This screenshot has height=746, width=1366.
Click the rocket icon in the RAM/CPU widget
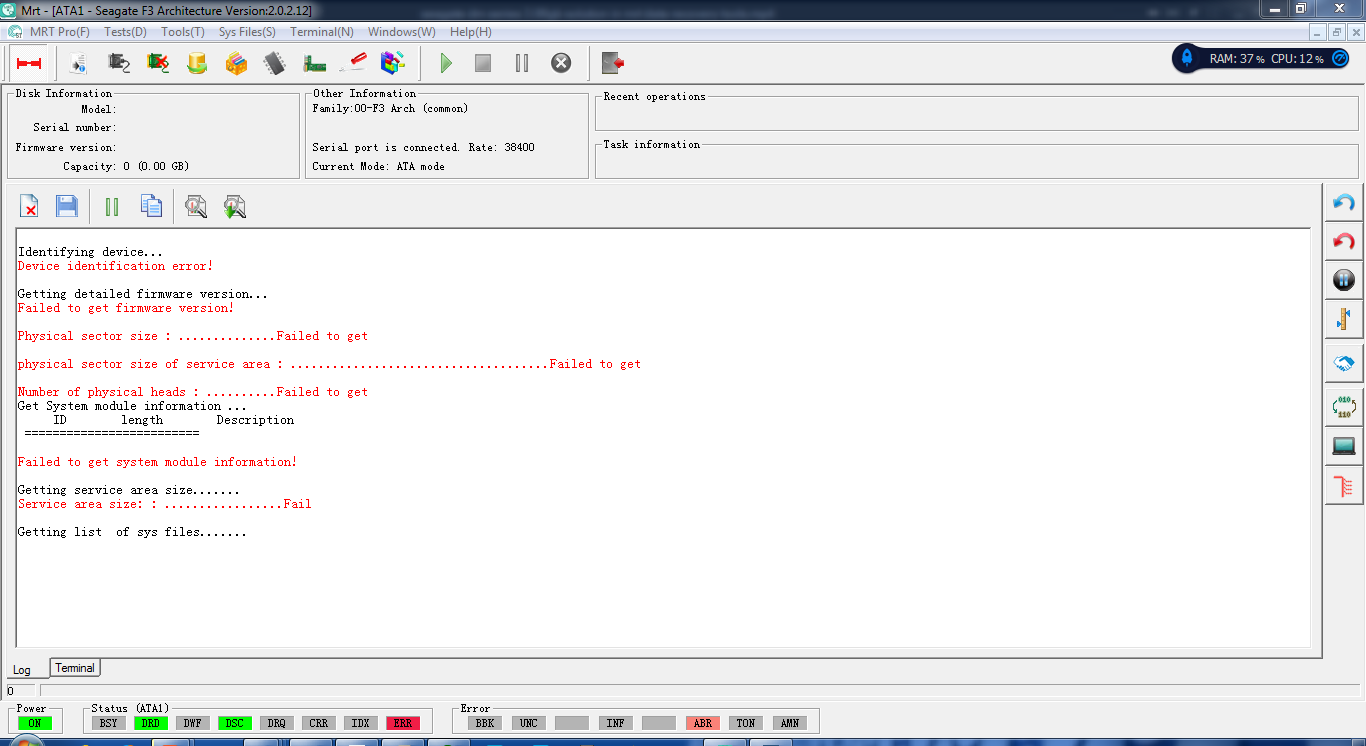tap(1187, 58)
